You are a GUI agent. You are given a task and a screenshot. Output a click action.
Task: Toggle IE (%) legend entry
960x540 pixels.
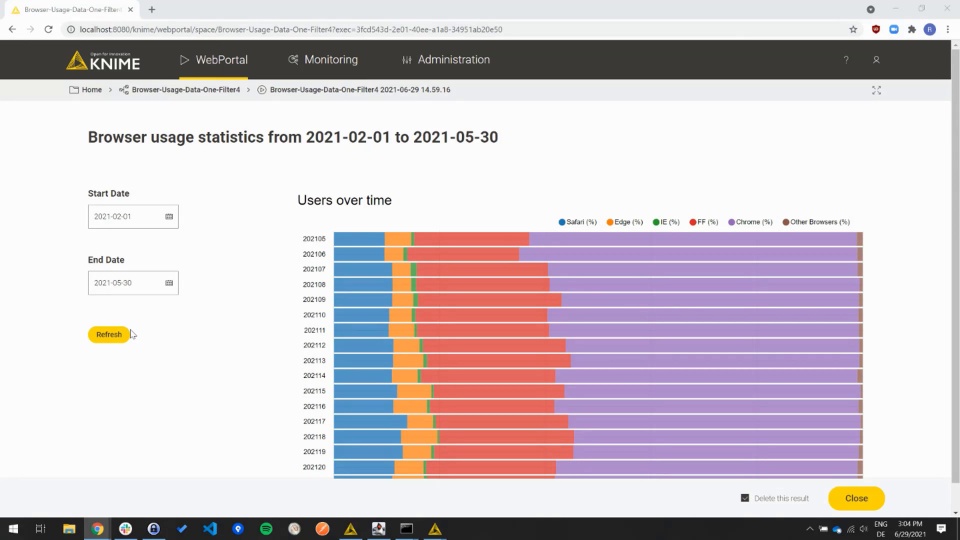pos(666,222)
